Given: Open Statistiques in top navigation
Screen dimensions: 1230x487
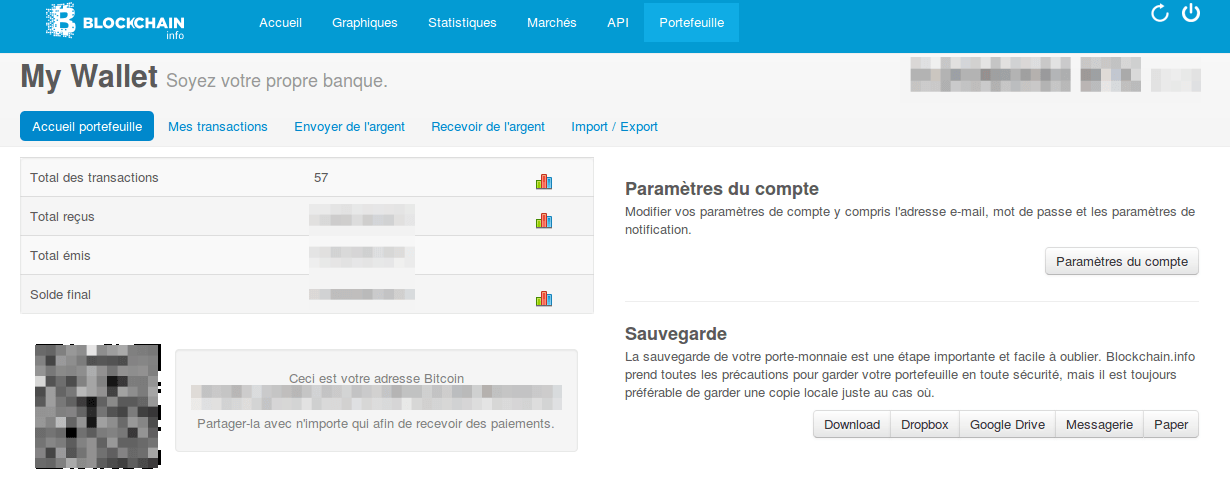Looking at the screenshot, I should 462,23.
